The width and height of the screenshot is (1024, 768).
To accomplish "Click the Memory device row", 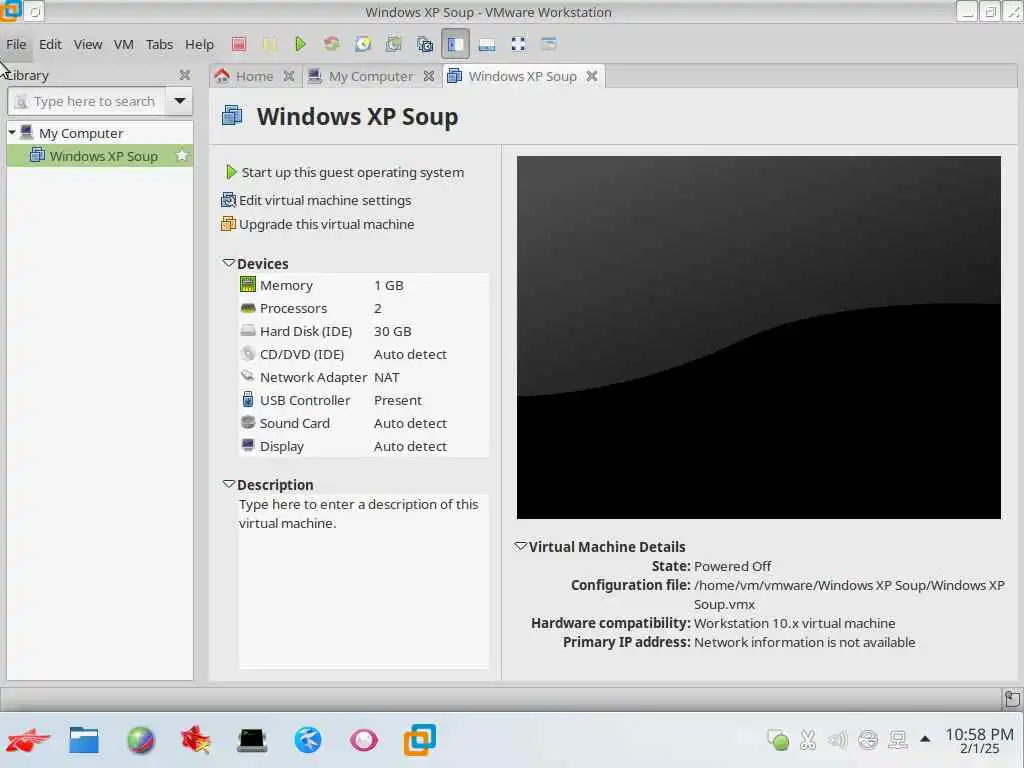I will 364,285.
